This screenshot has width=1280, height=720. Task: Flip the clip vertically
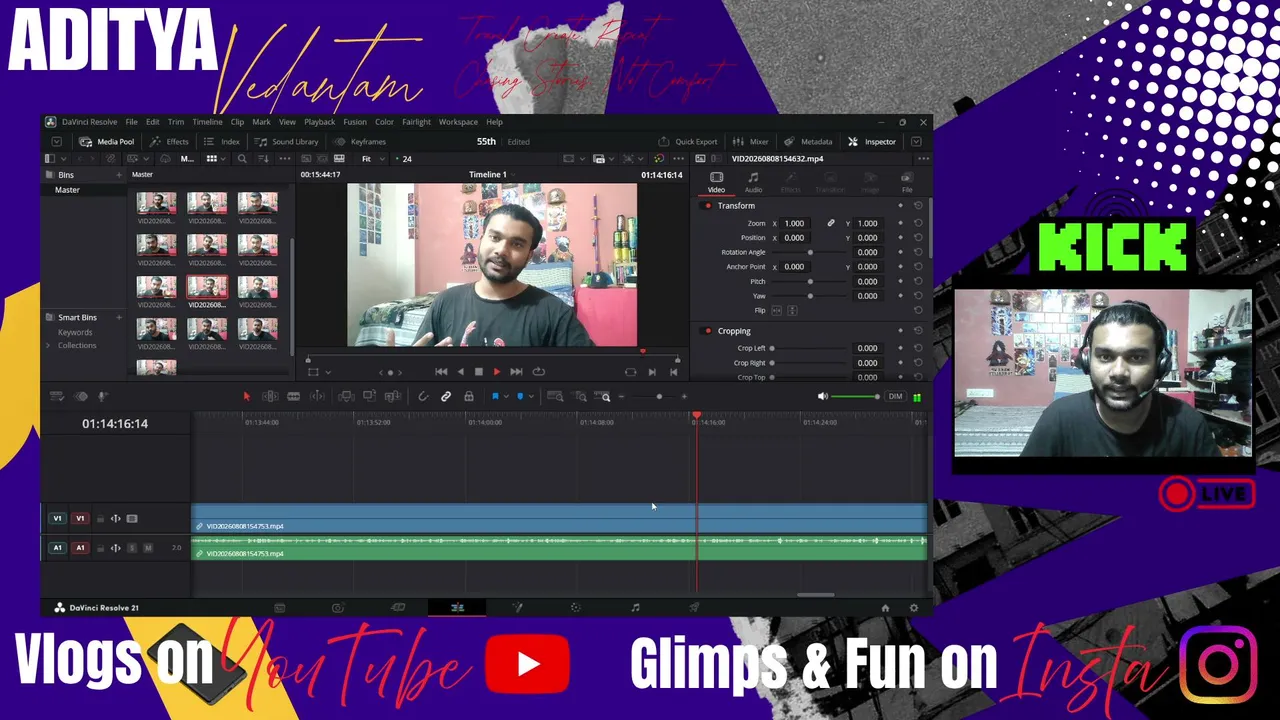792,311
